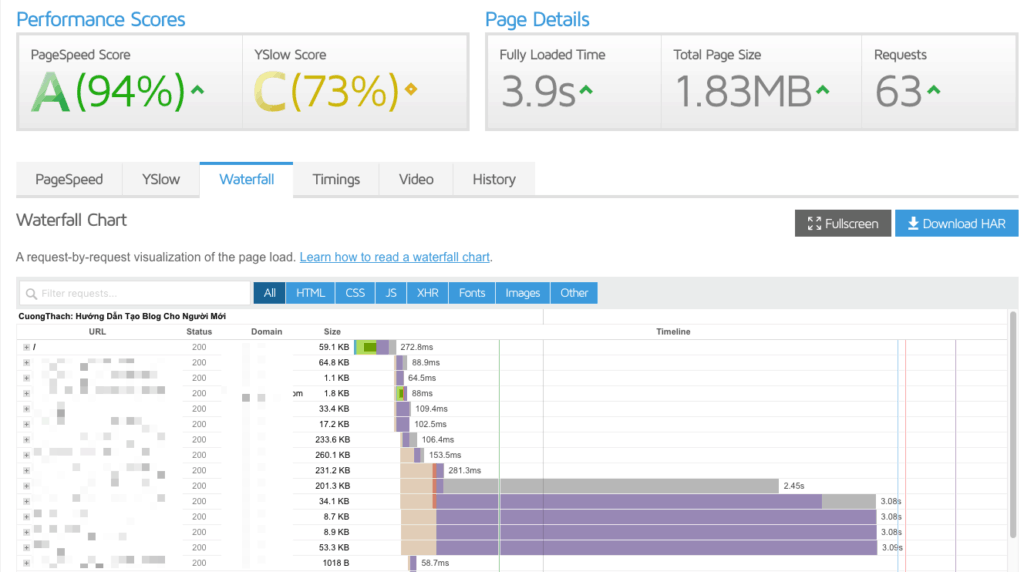Expand the 17.2 KB request row
The image size is (1024, 572).
(26, 424)
